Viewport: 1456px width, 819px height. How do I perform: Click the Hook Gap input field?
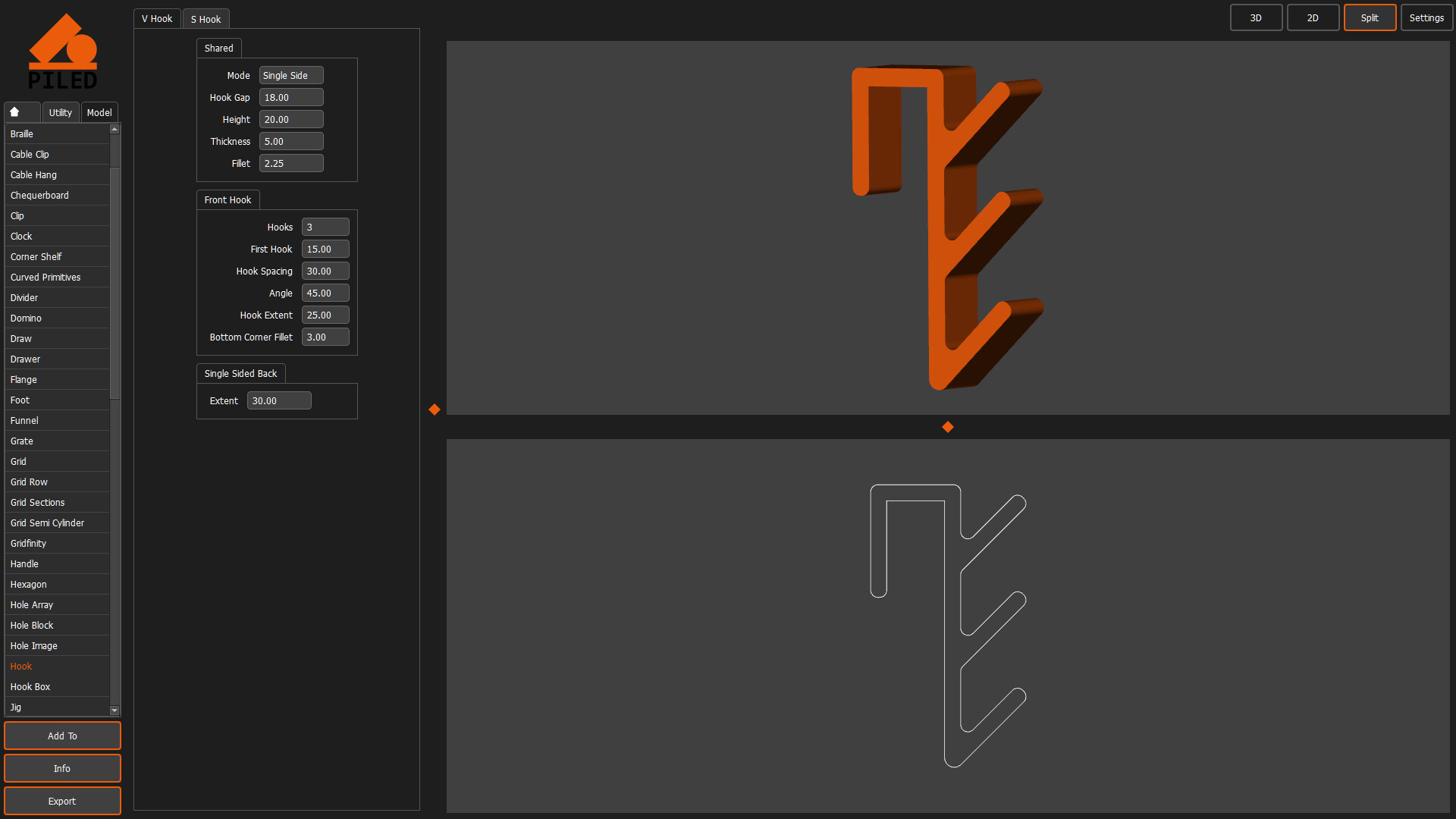[291, 98]
